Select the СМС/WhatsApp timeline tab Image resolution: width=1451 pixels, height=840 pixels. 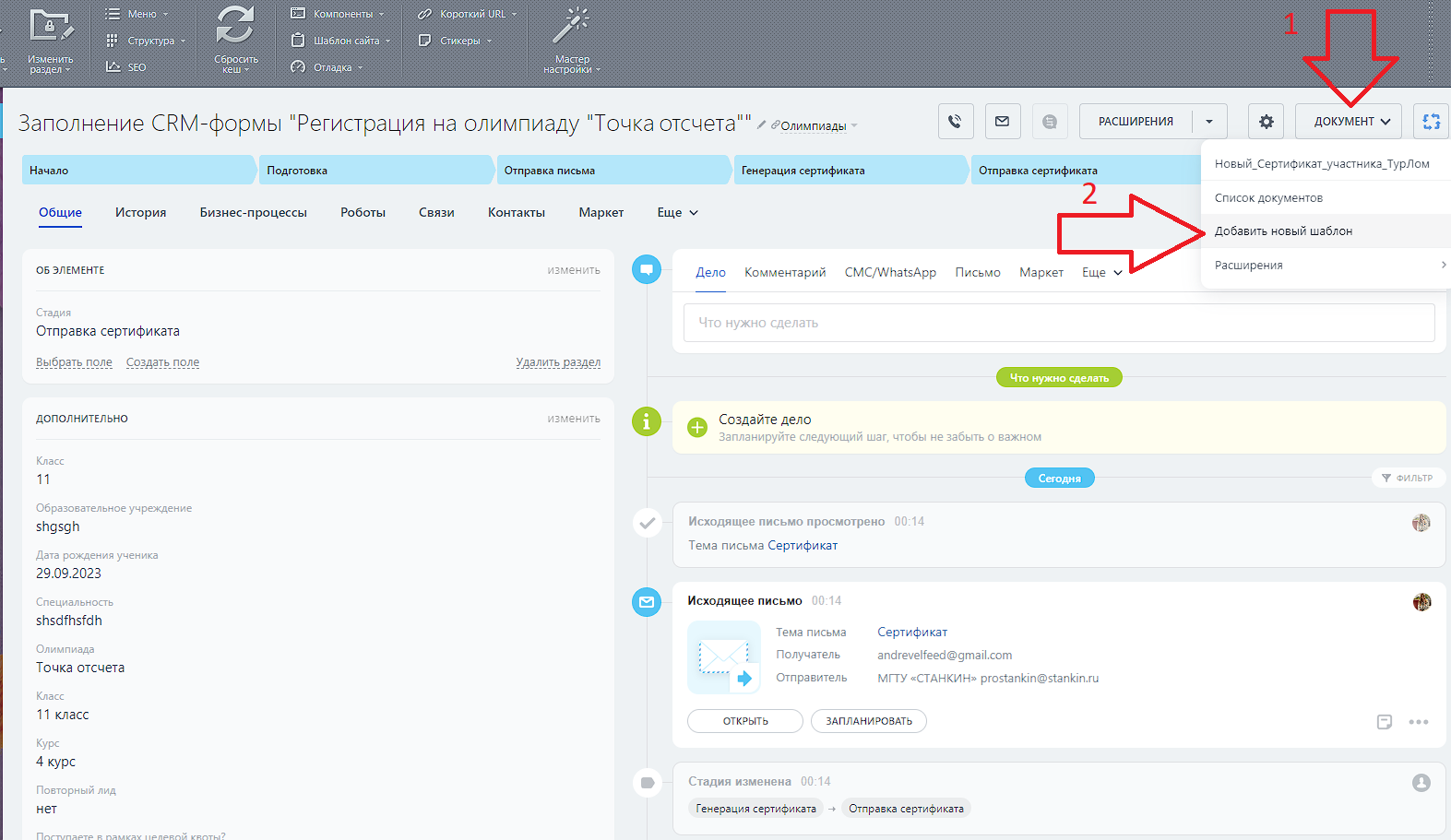point(890,272)
